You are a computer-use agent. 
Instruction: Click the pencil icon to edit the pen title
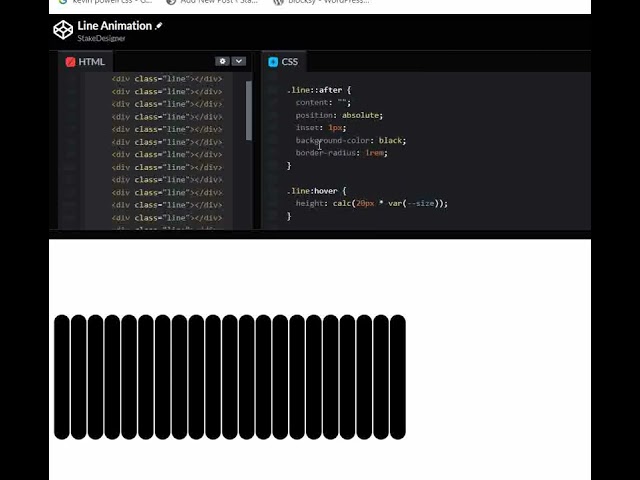pos(159,26)
